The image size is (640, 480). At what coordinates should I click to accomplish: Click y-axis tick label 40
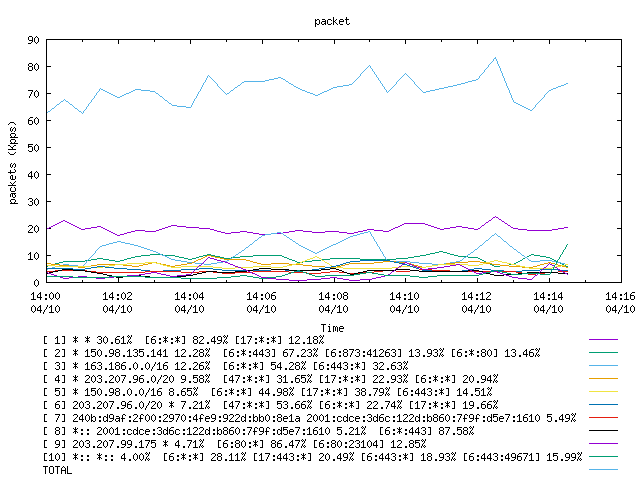tap(33, 175)
